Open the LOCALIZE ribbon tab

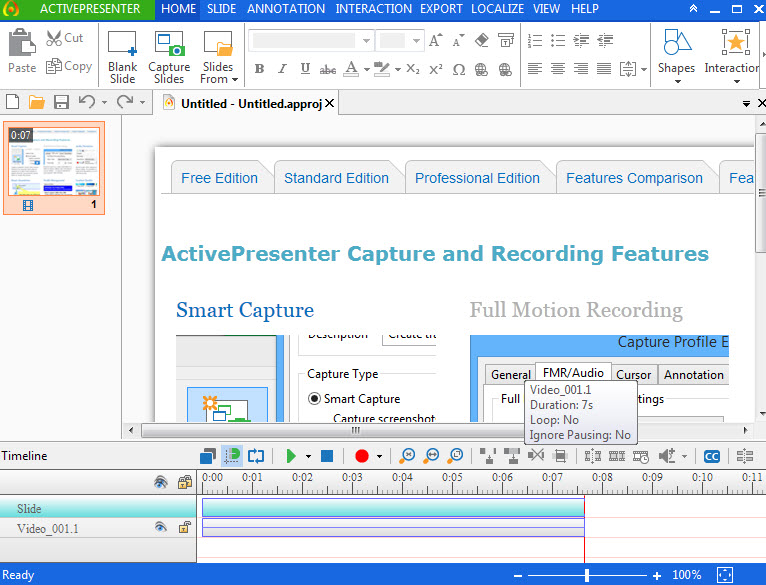pos(497,9)
